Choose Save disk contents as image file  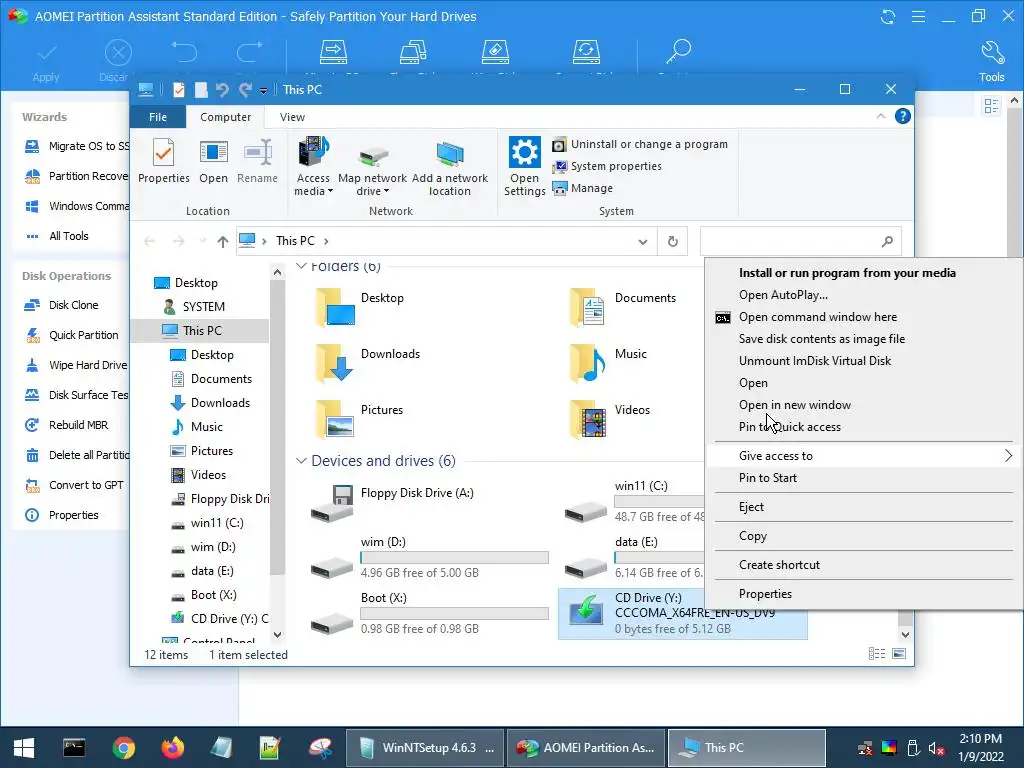point(822,339)
